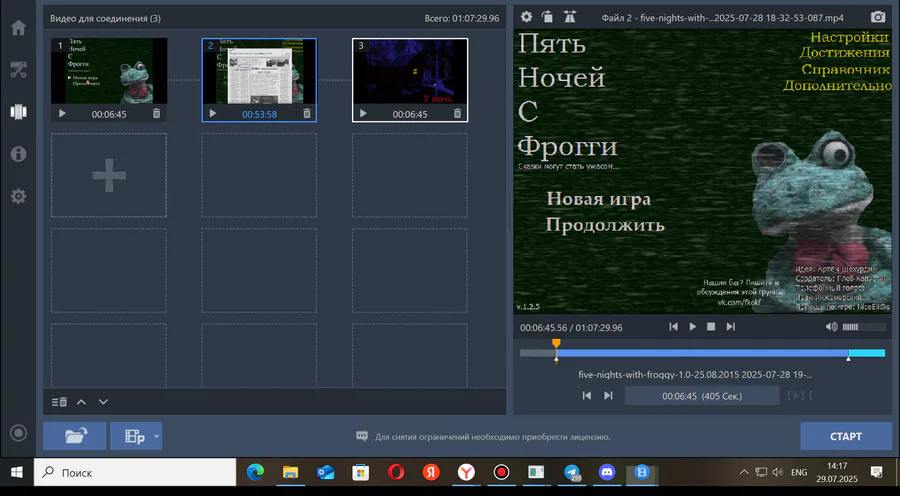The height and width of the screenshot is (496, 900).
Task: Rotate the preview video
Action: click(548, 17)
